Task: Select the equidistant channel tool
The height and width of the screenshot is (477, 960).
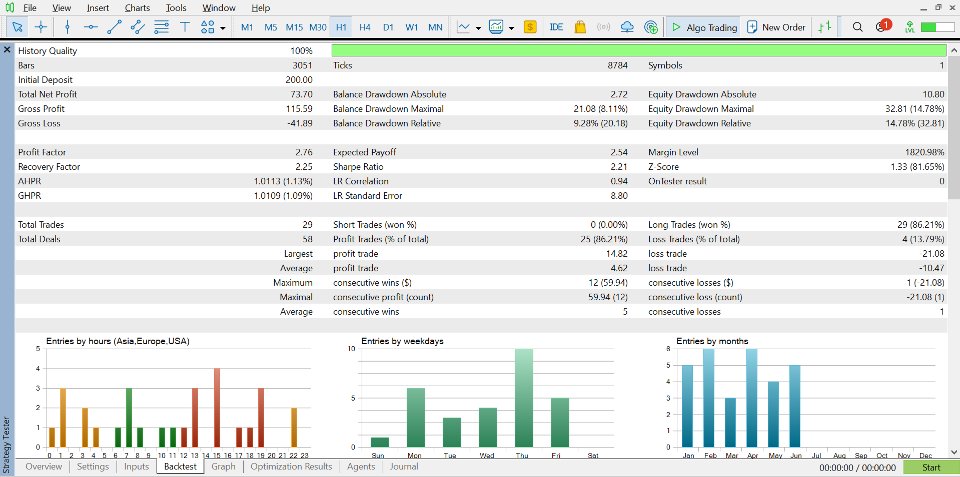Action: pos(138,27)
